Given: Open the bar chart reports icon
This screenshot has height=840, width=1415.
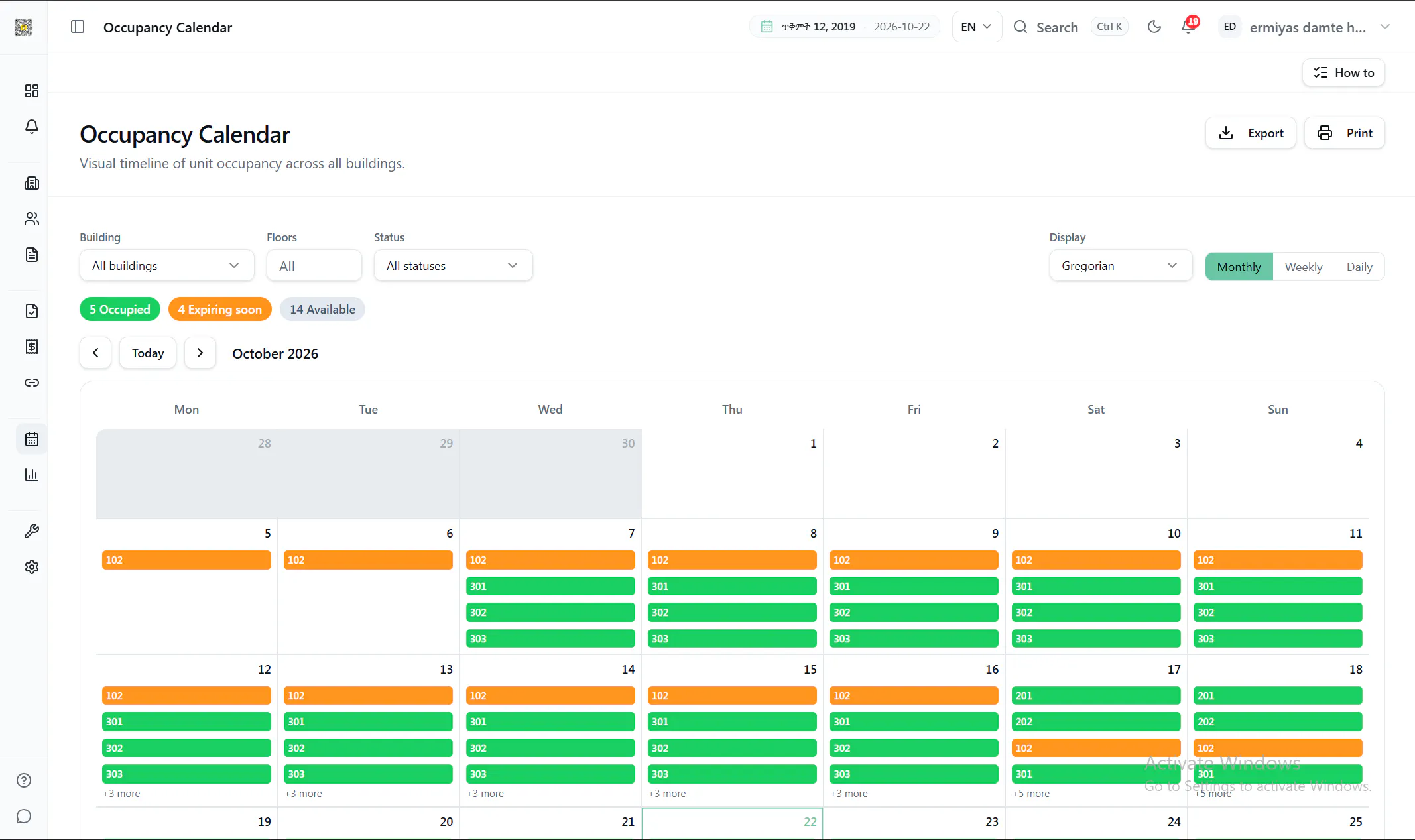Looking at the screenshot, I should point(31,475).
